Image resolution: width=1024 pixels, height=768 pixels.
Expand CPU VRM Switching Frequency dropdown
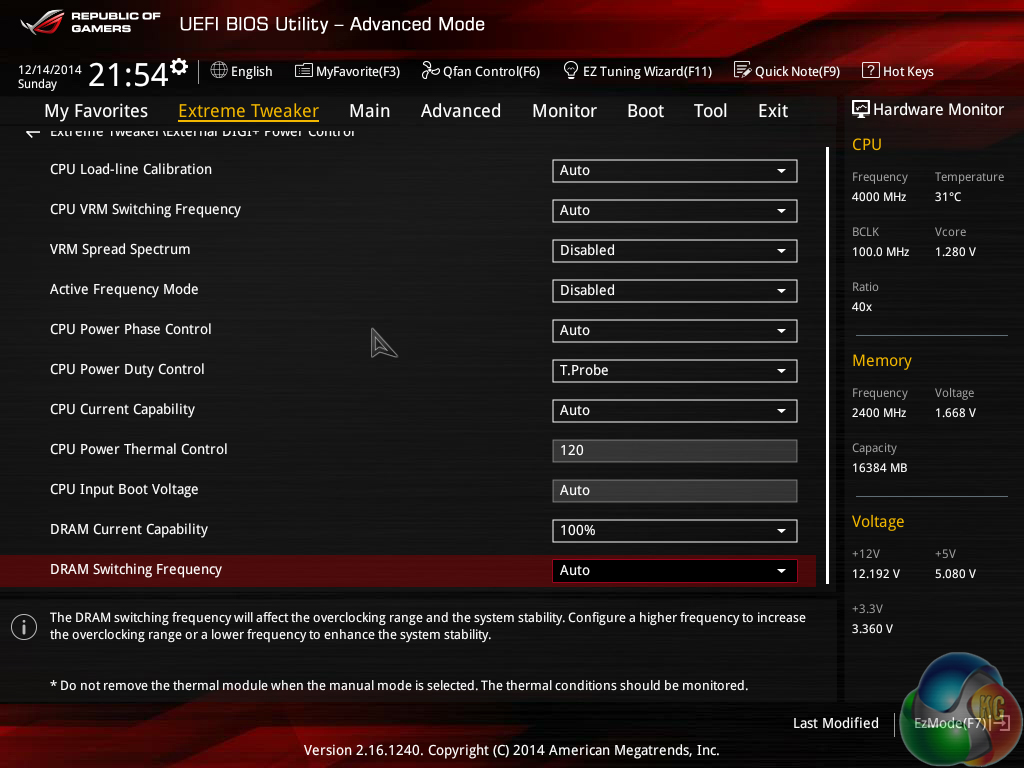point(675,210)
